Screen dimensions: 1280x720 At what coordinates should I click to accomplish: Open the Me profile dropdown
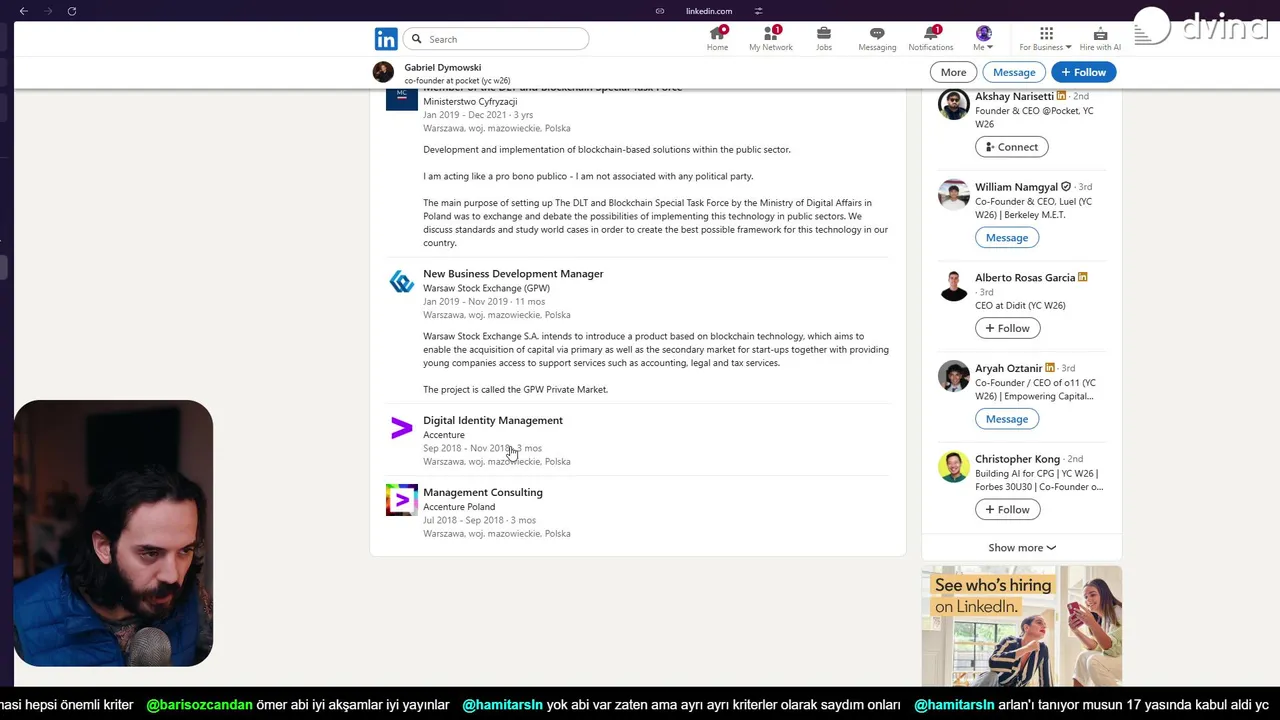(x=983, y=39)
